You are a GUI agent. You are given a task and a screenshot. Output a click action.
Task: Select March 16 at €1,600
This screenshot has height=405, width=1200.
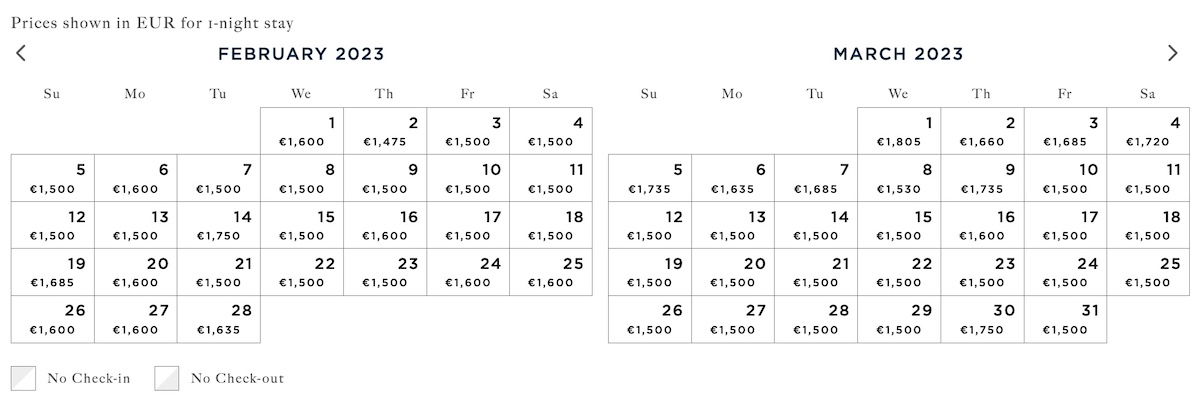point(982,225)
